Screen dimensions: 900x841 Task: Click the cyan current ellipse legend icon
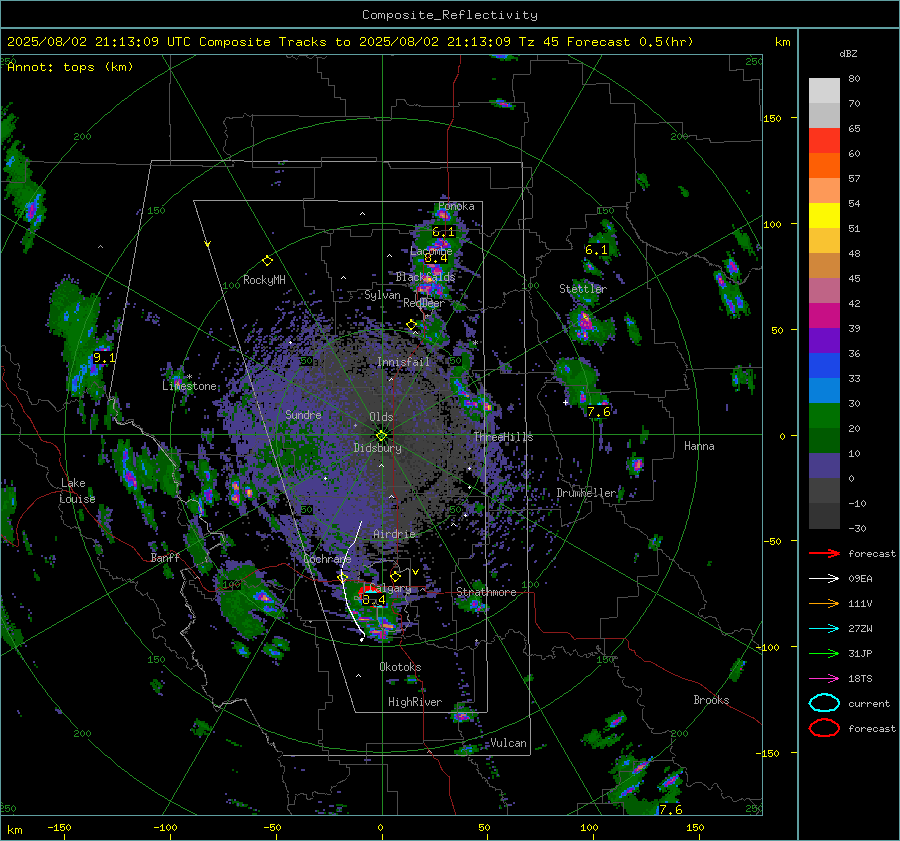tap(824, 703)
